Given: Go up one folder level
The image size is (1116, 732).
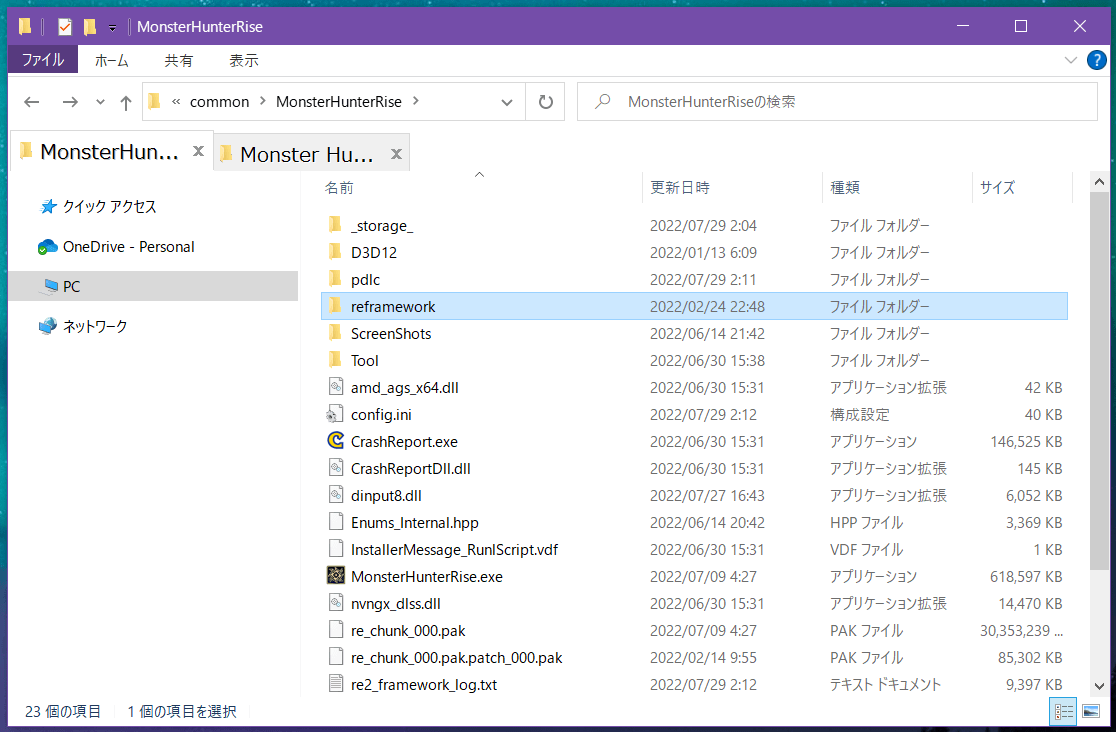Looking at the screenshot, I should (x=126, y=103).
